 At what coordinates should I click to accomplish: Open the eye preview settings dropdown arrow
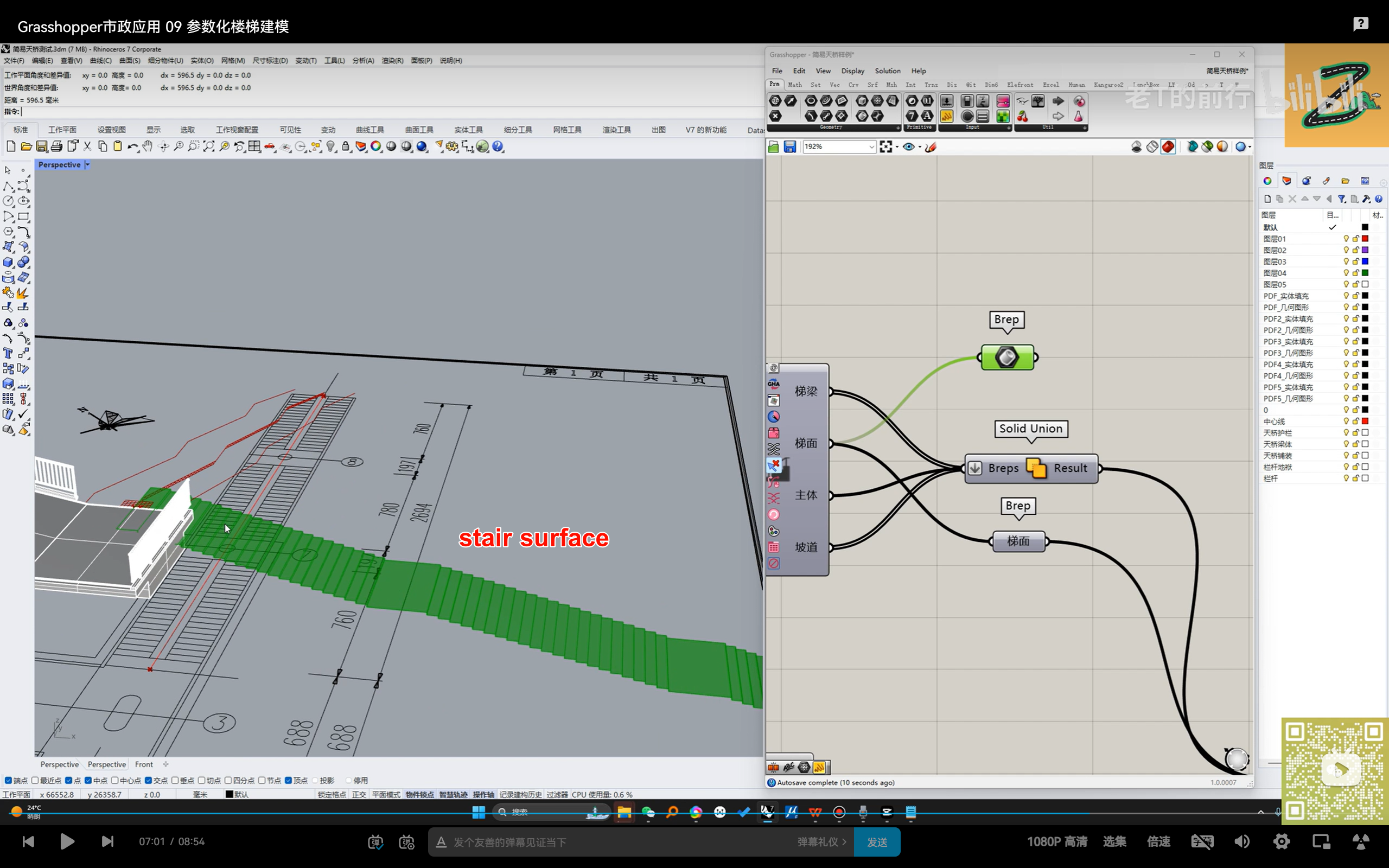point(920,147)
